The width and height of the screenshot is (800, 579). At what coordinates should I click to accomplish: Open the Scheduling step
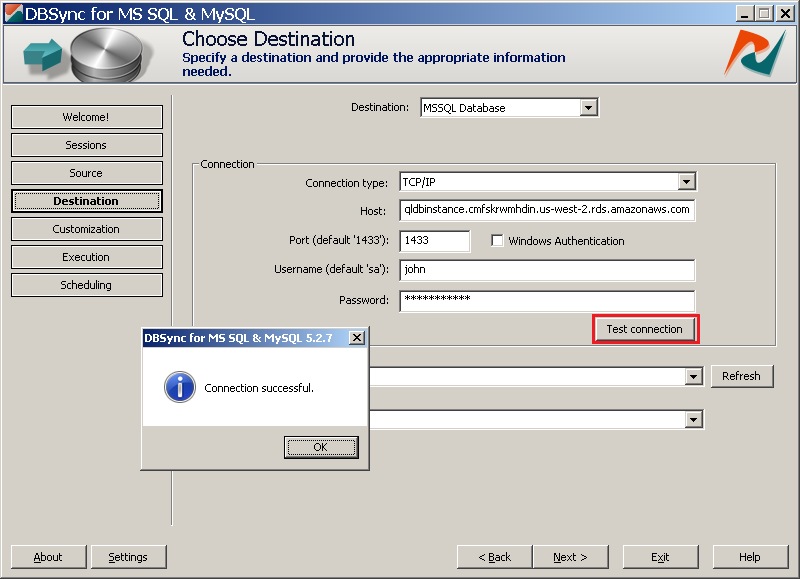click(87, 285)
